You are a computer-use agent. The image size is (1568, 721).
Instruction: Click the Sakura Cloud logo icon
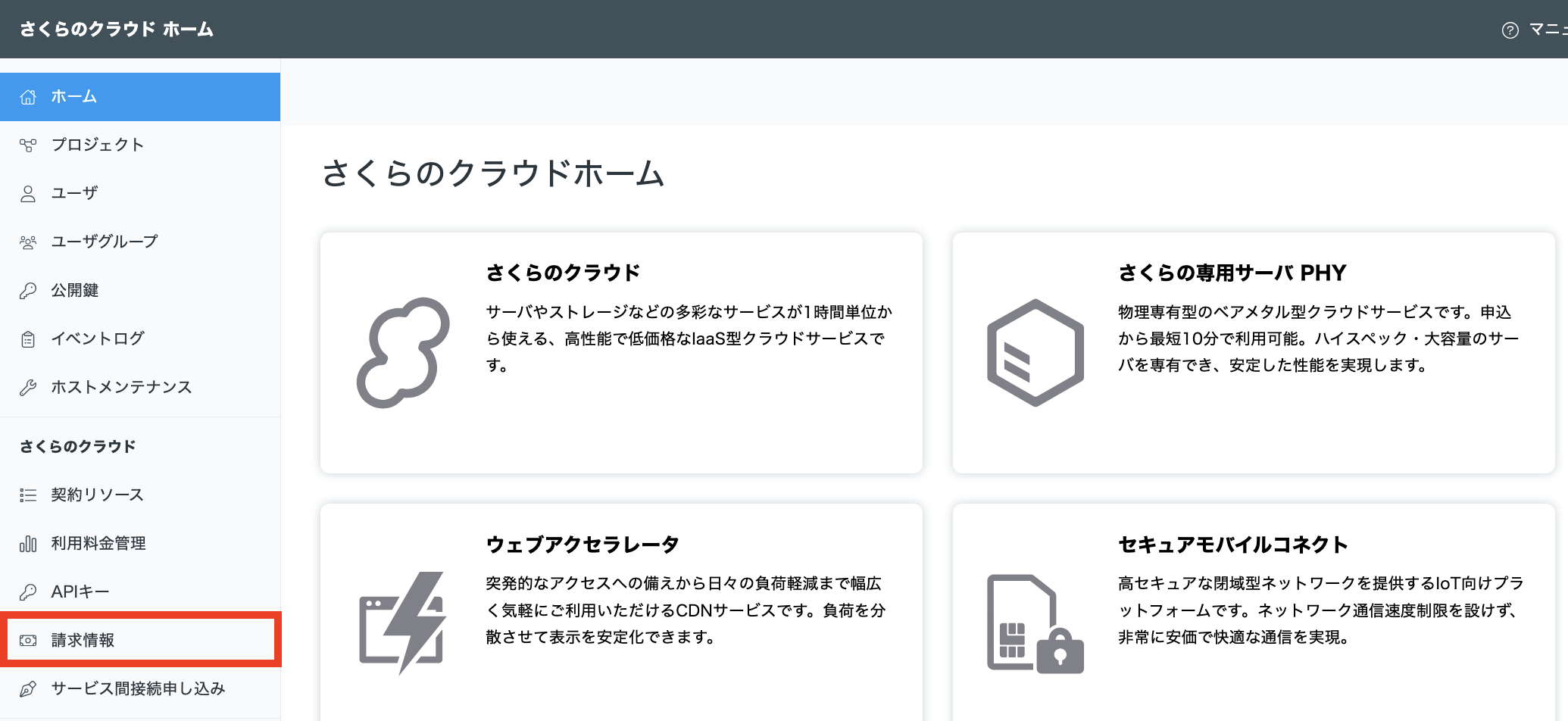[403, 353]
